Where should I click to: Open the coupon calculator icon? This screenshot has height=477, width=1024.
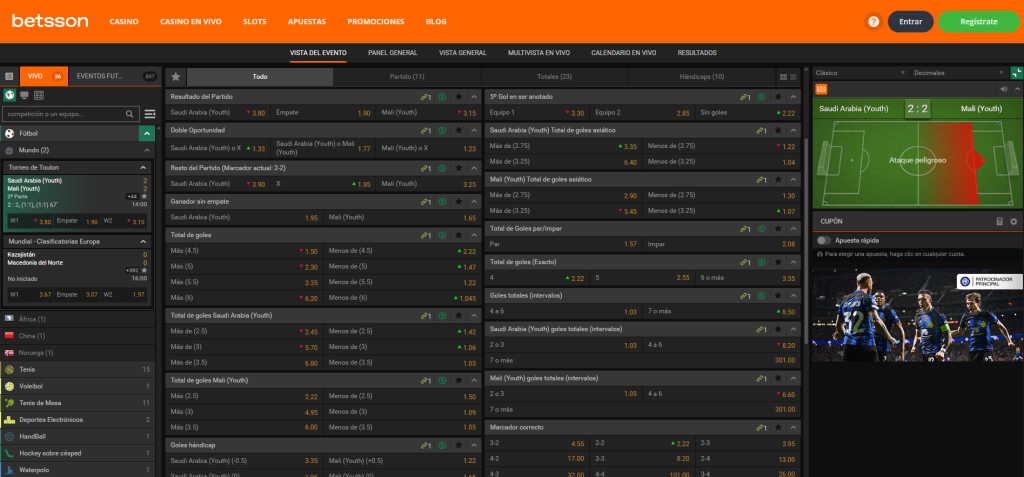click(x=999, y=221)
